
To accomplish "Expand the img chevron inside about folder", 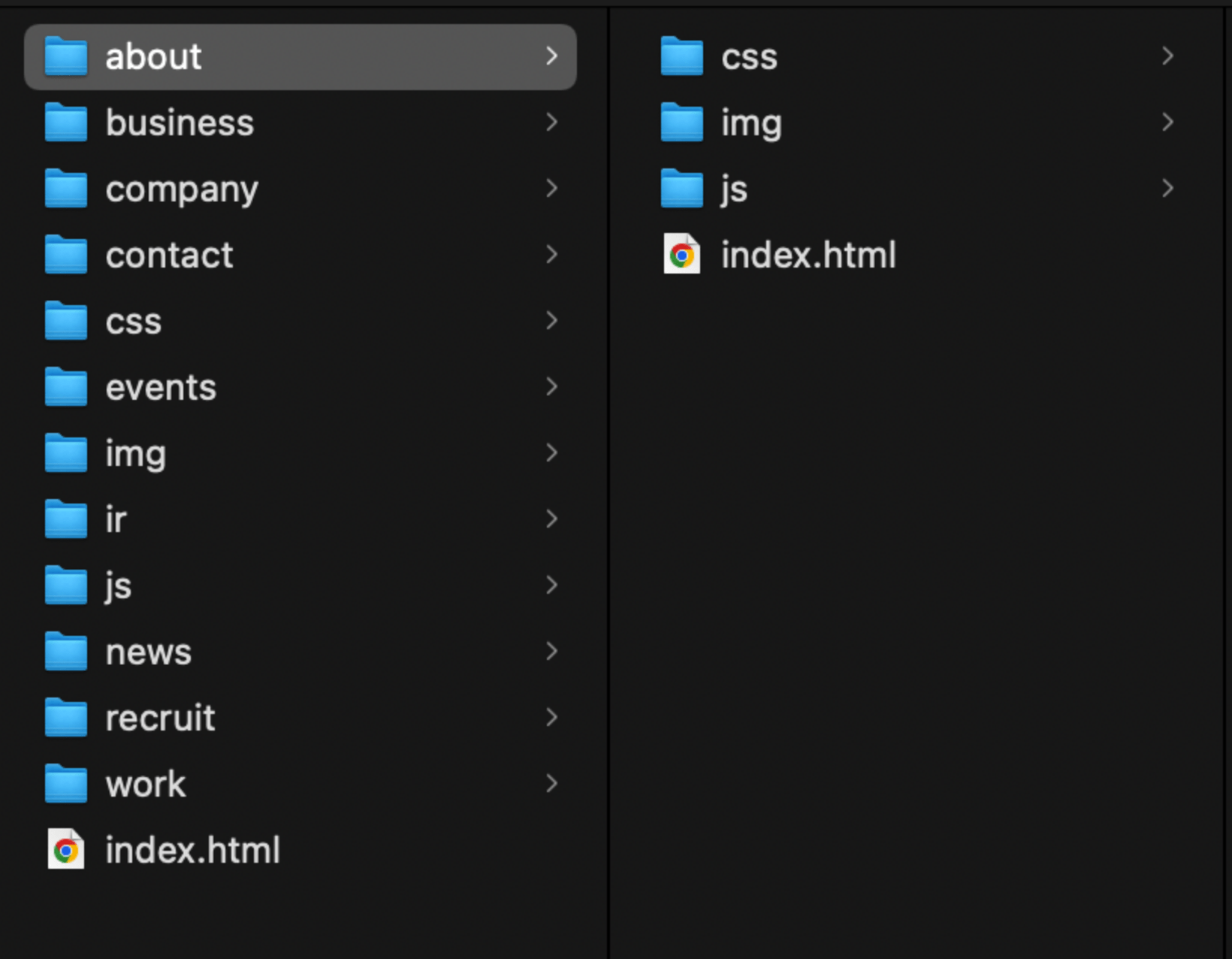I will click(1167, 123).
